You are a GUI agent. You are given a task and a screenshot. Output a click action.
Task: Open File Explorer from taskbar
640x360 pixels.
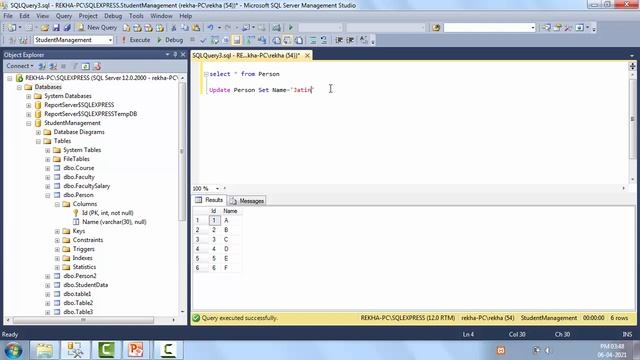[x=44, y=350]
